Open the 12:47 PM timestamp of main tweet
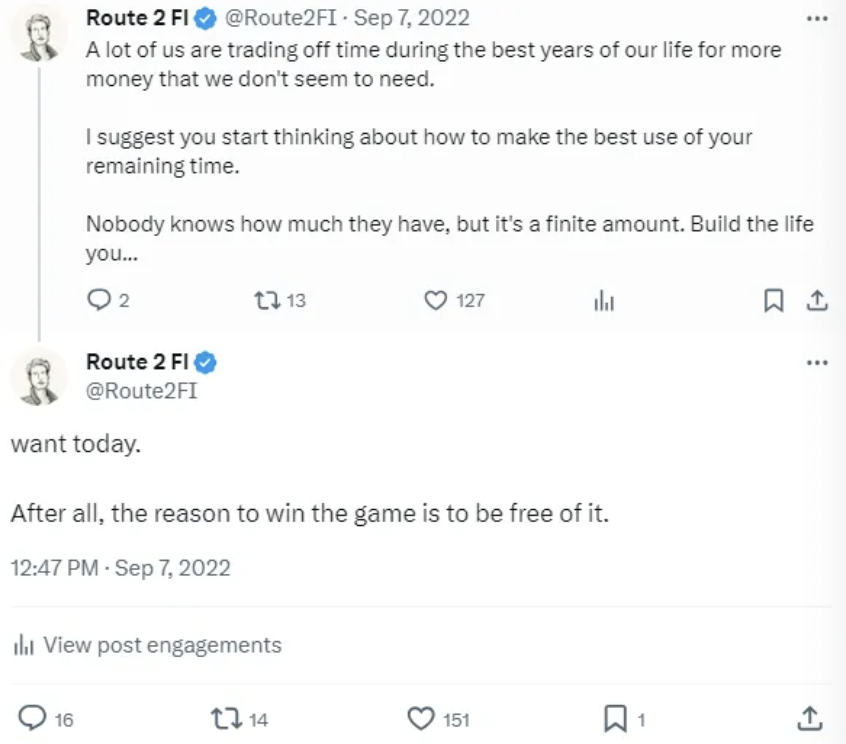This screenshot has height=744, width=846. point(54,568)
